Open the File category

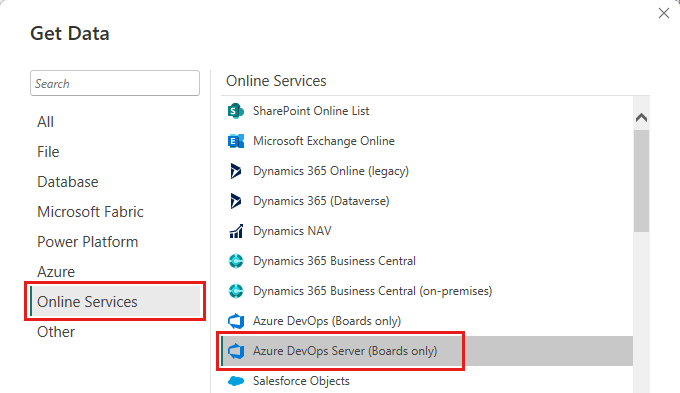tap(48, 152)
